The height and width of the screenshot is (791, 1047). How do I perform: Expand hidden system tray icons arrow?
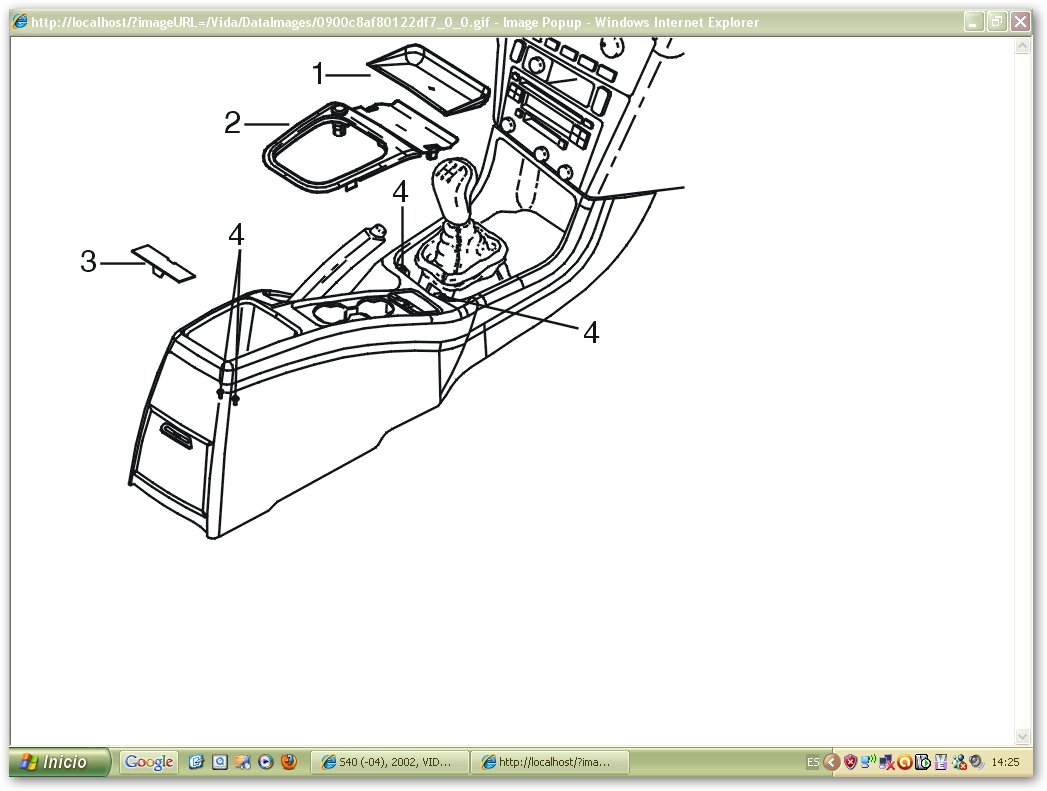coord(831,762)
